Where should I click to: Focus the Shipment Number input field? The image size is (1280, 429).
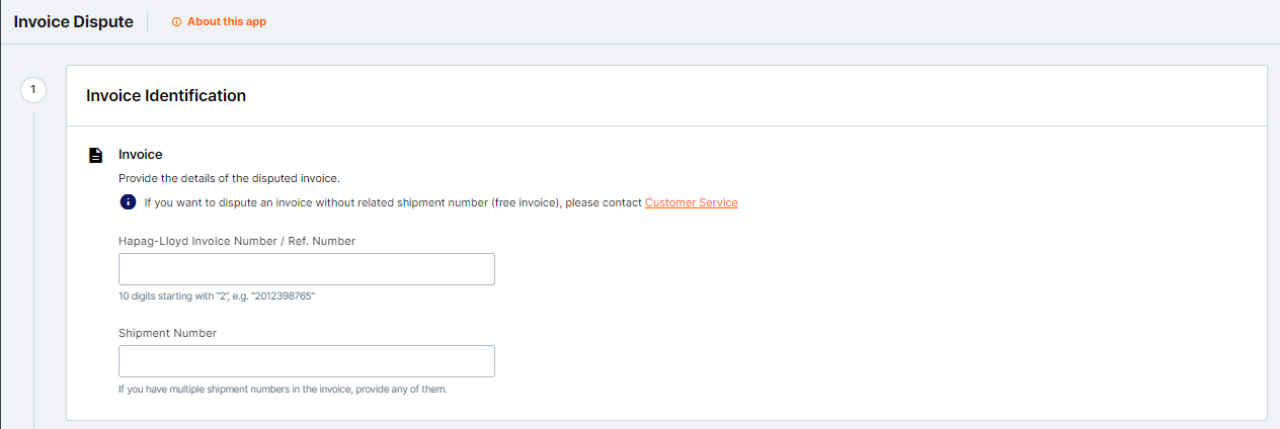[x=306, y=361]
